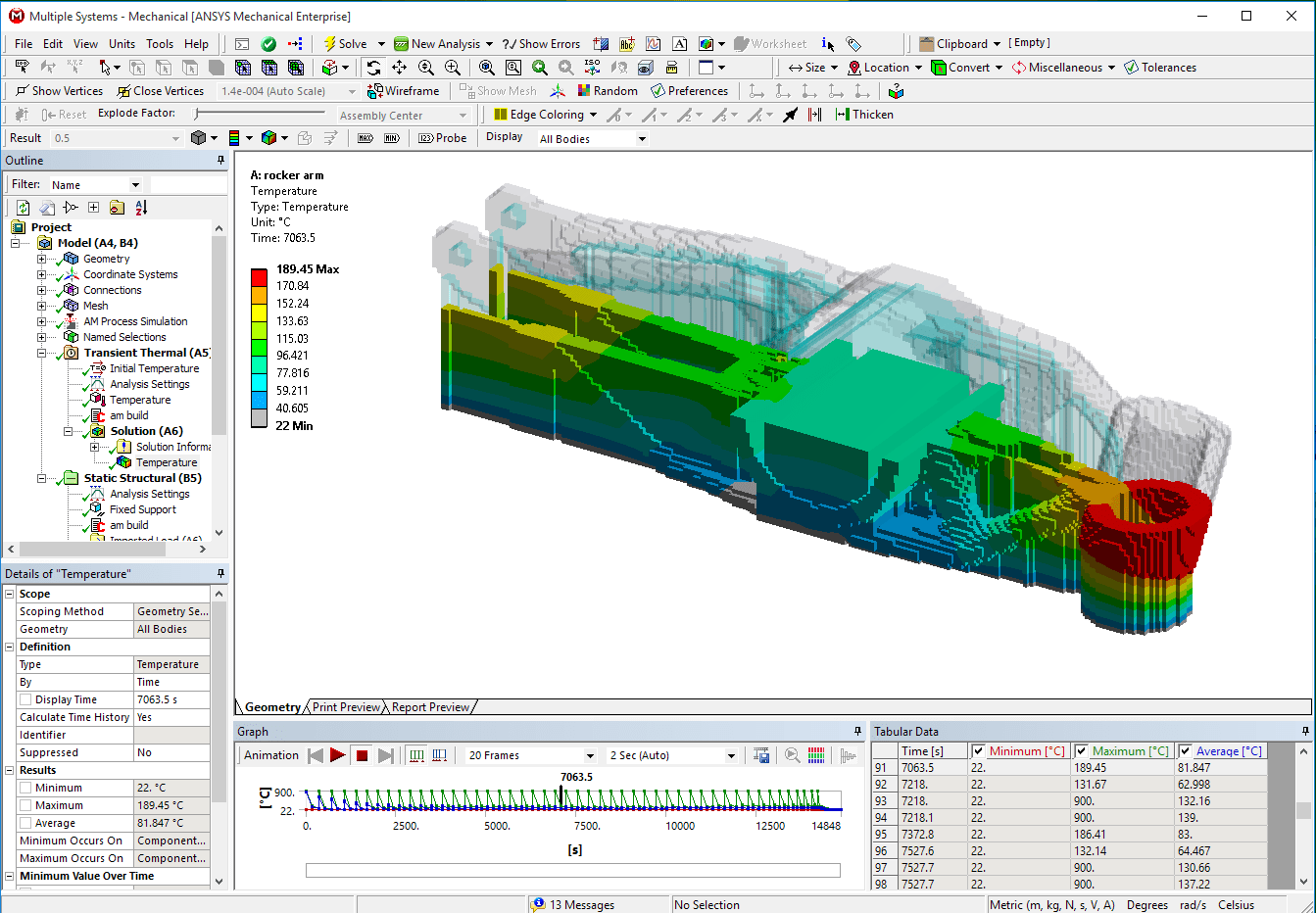Open the Tools menu

point(160,44)
